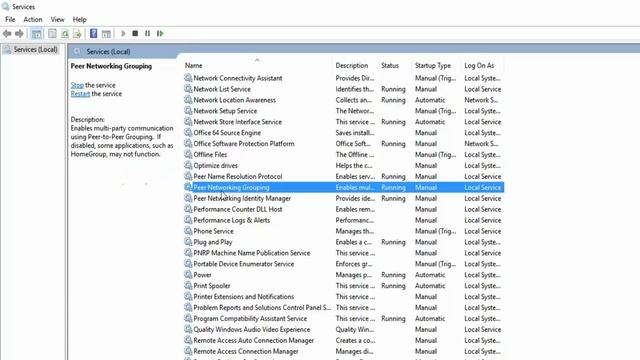Refresh the services list from the toolbar
640x360 pixels.
tap(65, 33)
